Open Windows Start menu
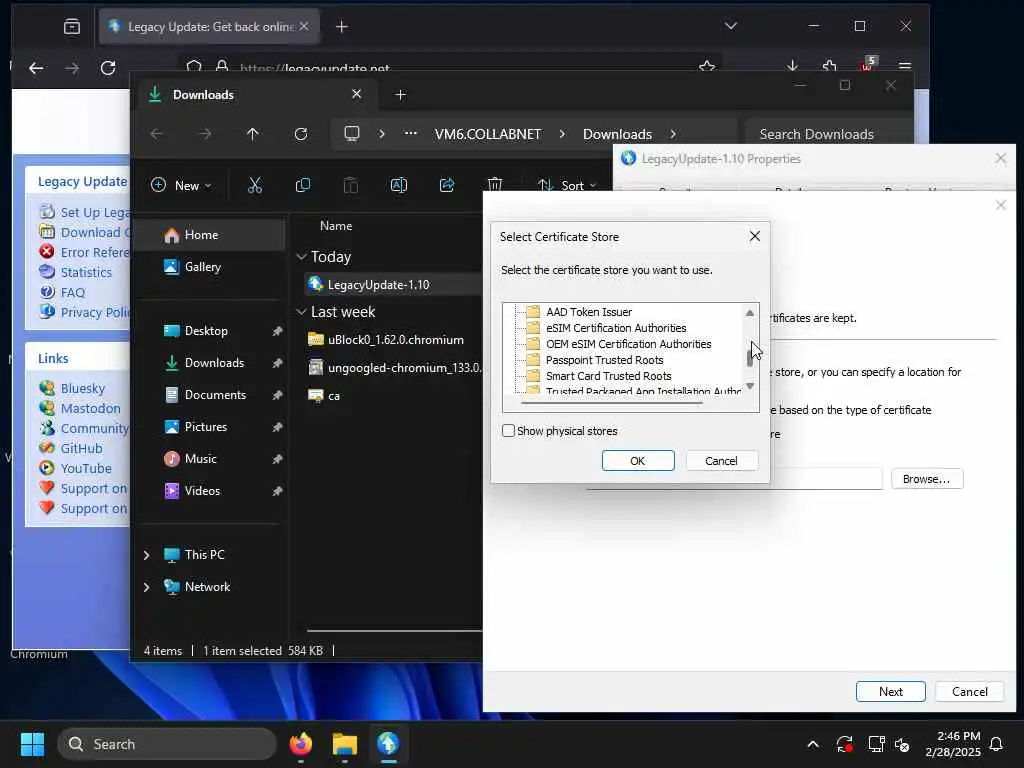Image resolution: width=1024 pixels, height=768 pixels. tap(32, 744)
